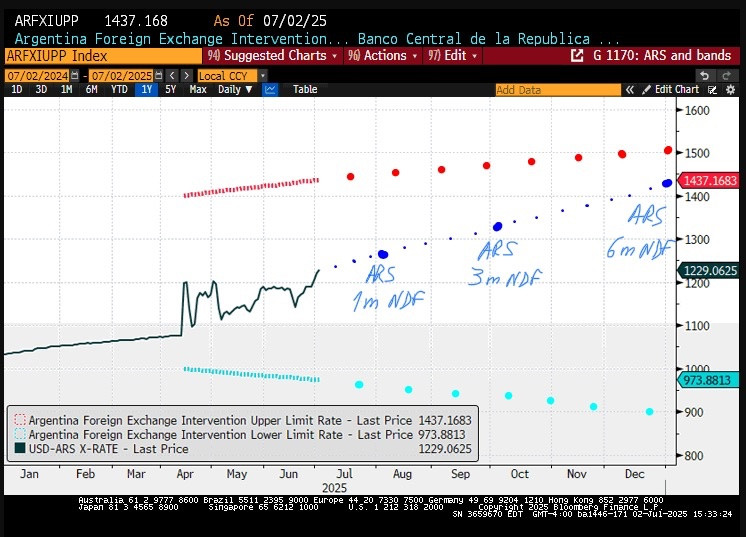Open the start date calendar picker

pyautogui.click(x=75, y=76)
